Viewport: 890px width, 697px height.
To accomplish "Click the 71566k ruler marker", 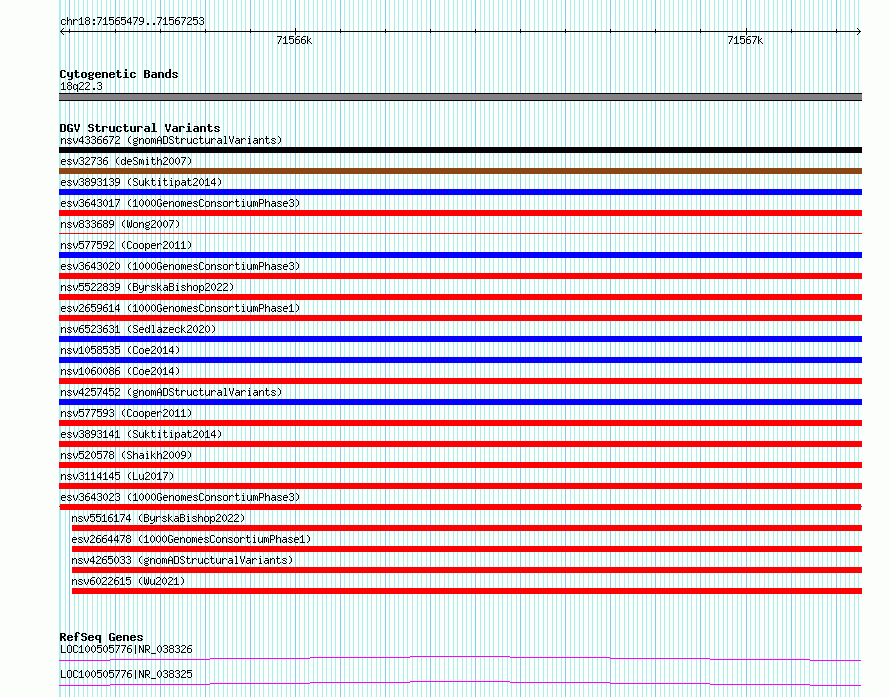I will [294, 40].
